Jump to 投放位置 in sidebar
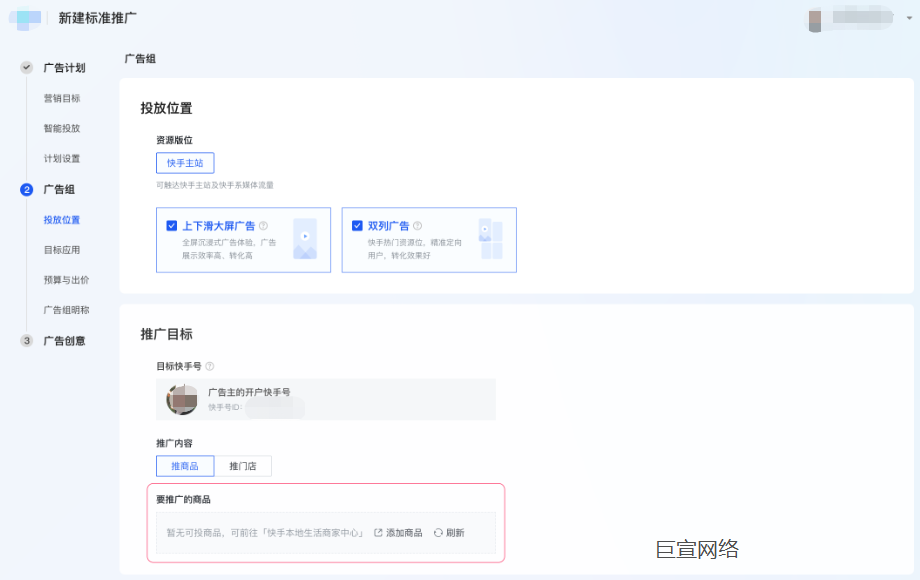Screen dimensions: 920x580 (x=62, y=220)
